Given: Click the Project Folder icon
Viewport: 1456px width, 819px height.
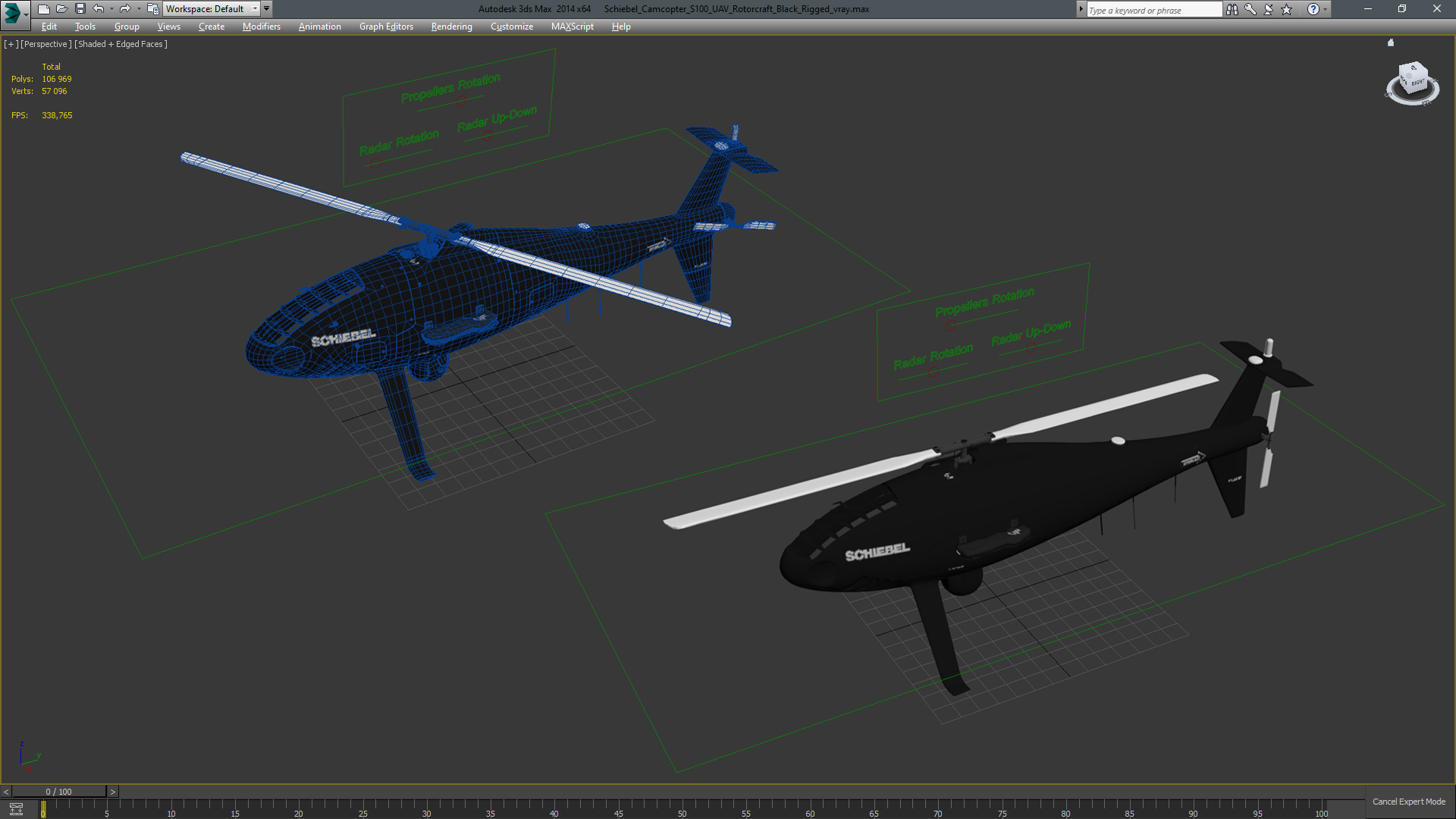Looking at the screenshot, I should point(152,9).
